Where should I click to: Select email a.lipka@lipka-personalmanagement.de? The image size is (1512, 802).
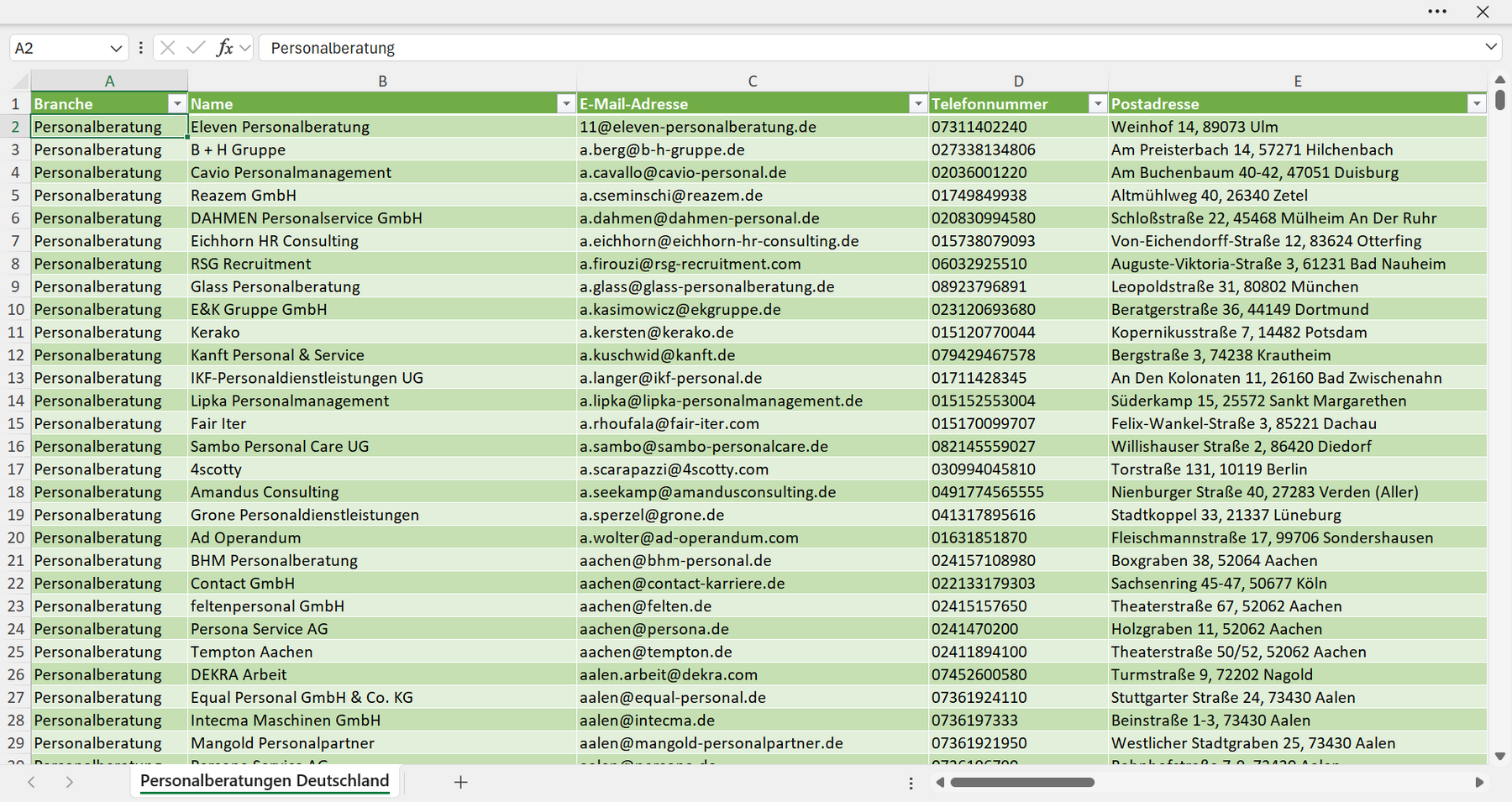(753, 401)
